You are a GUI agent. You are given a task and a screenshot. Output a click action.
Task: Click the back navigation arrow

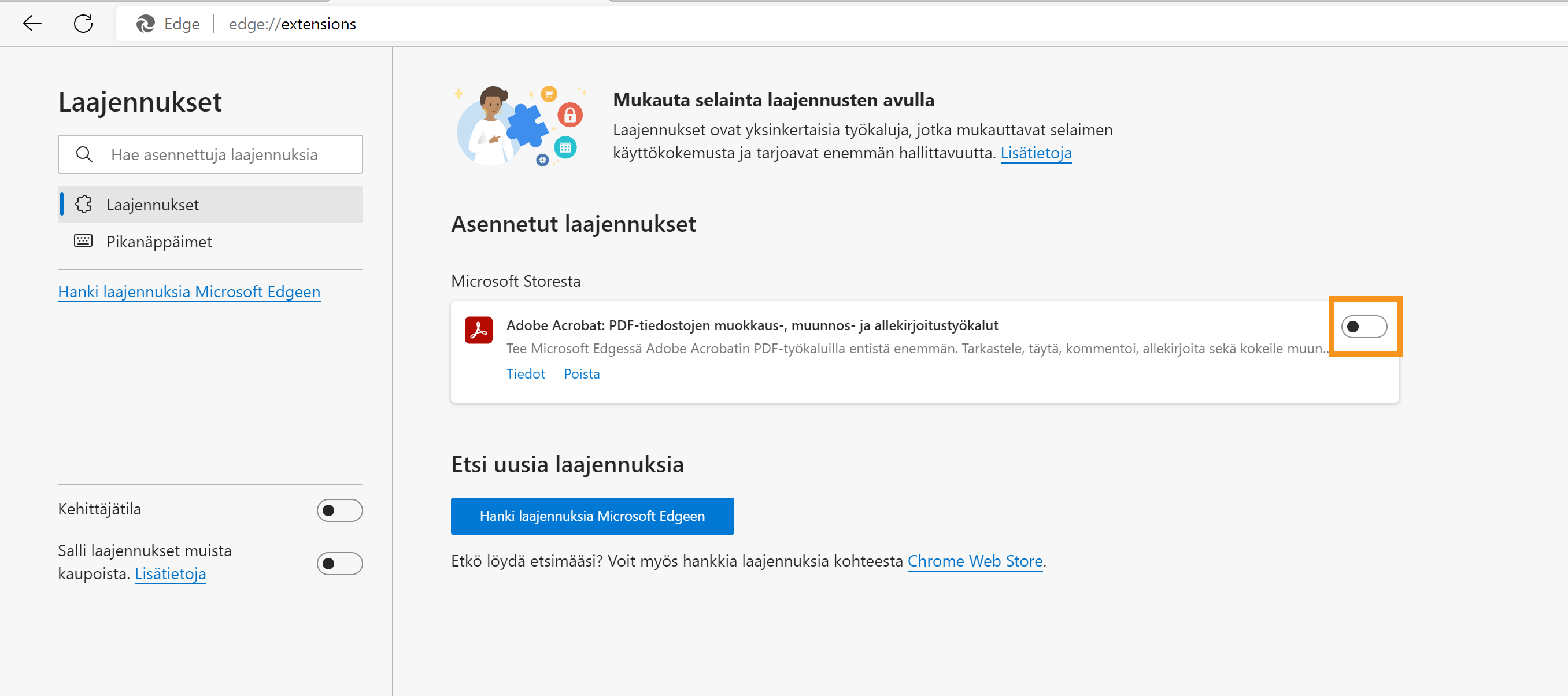tap(32, 24)
